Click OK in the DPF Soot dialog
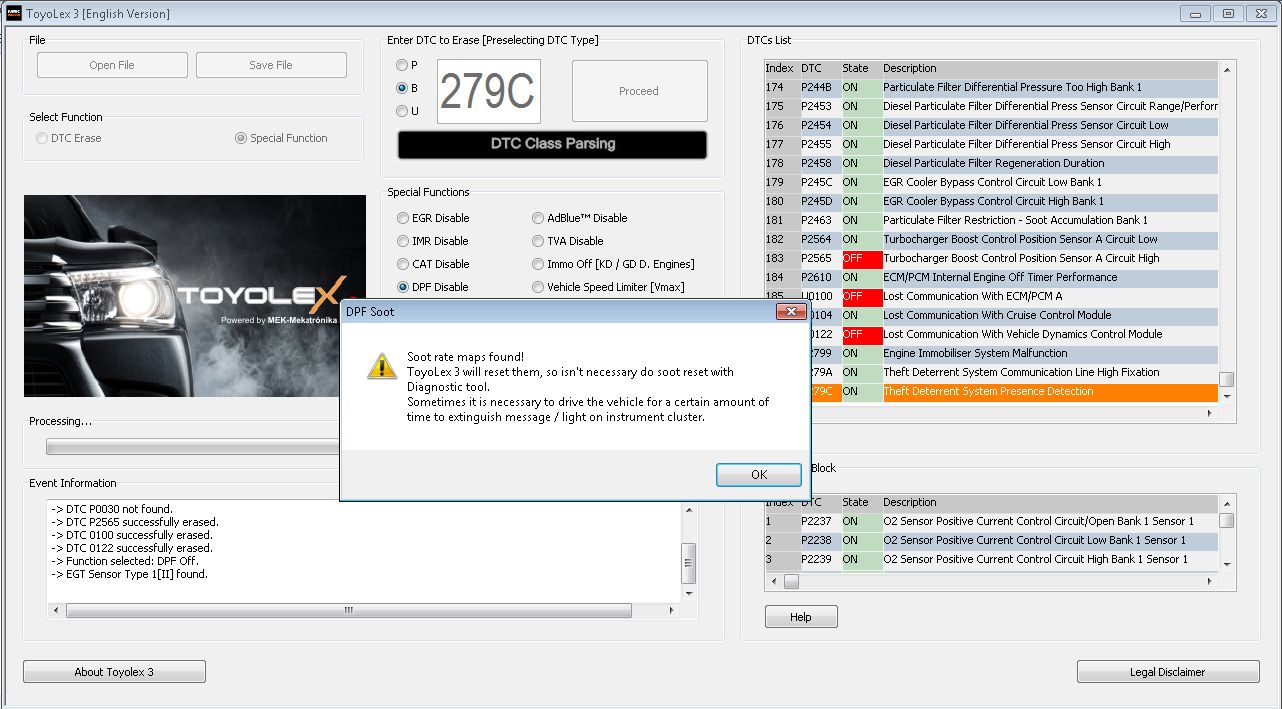This screenshot has height=709, width=1282. pos(758,475)
